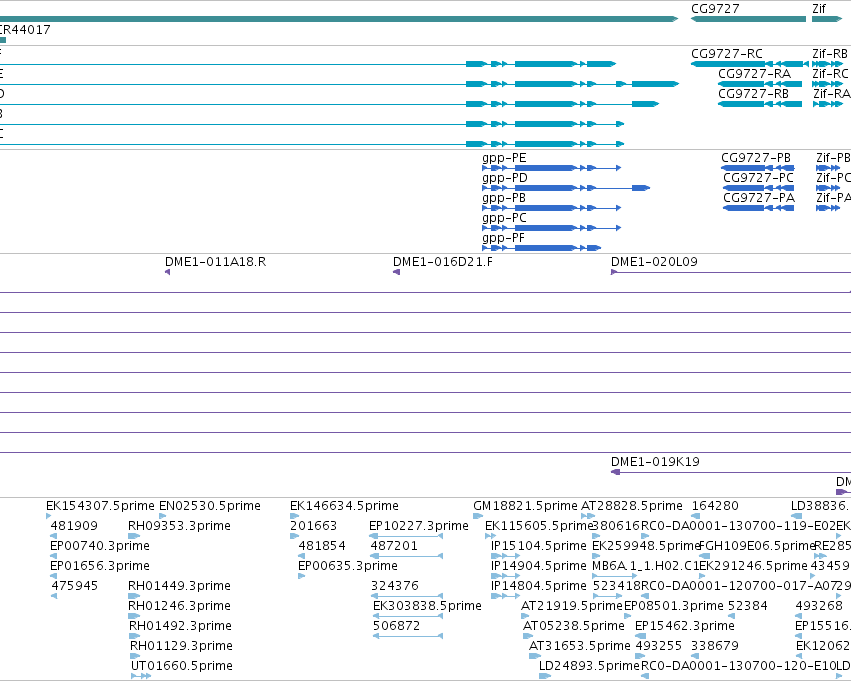Select the CG9727-PC protein label

coord(758,178)
